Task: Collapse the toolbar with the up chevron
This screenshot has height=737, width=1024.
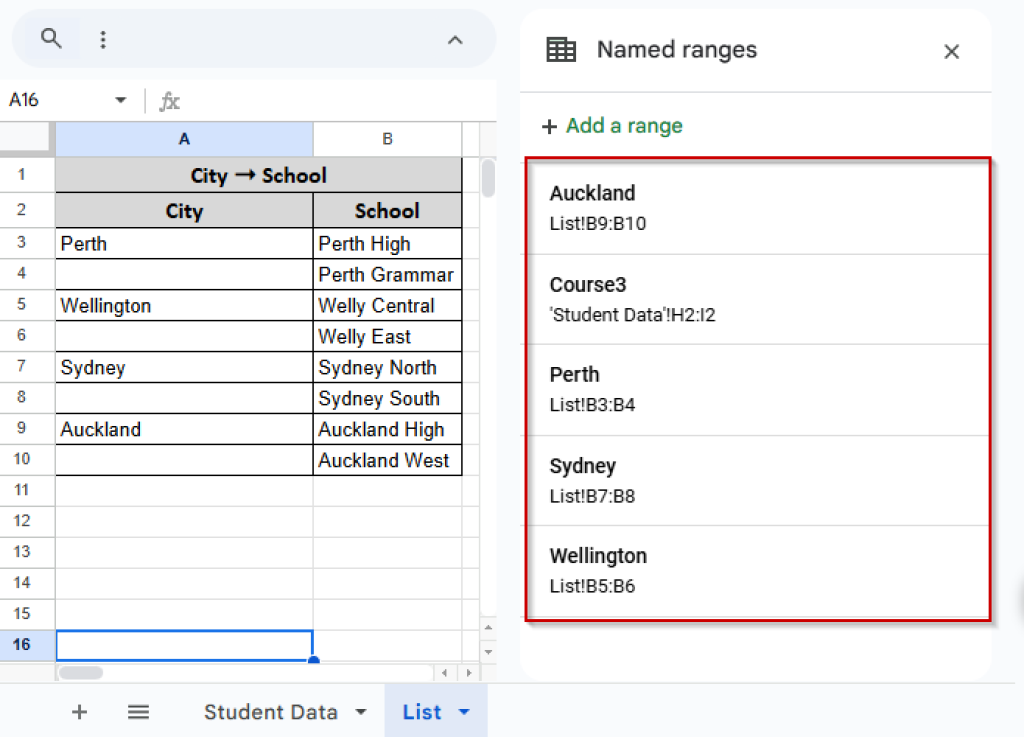Action: (455, 40)
